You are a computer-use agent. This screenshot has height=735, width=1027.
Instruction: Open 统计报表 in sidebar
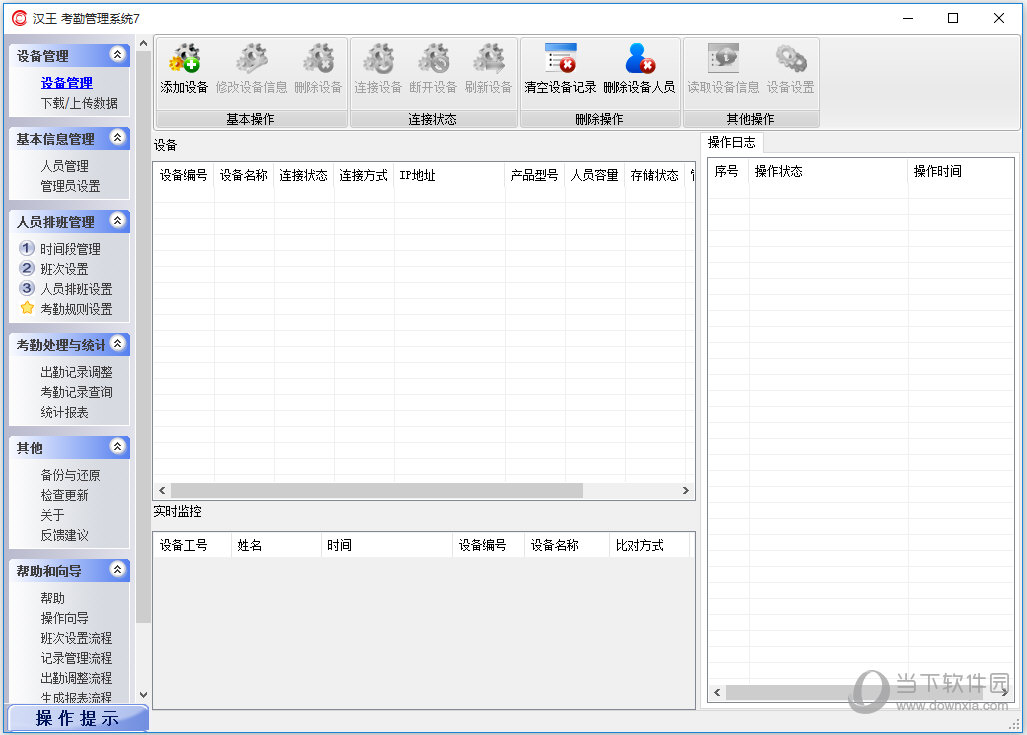64,413
